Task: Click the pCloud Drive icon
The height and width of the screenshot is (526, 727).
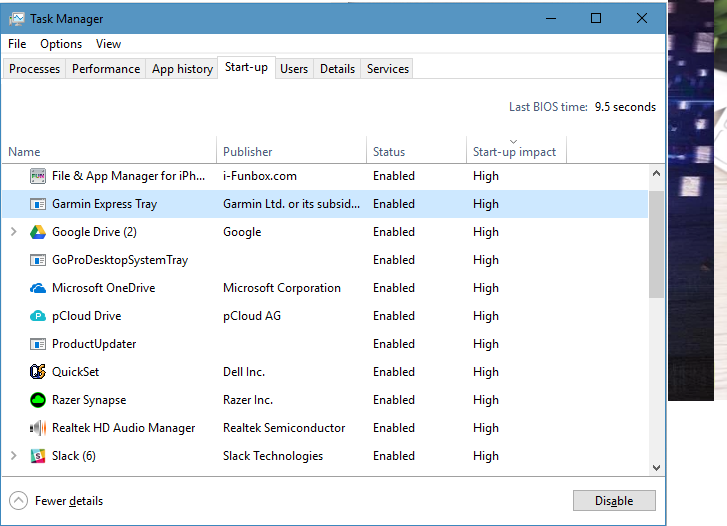Action: point(38,316)
